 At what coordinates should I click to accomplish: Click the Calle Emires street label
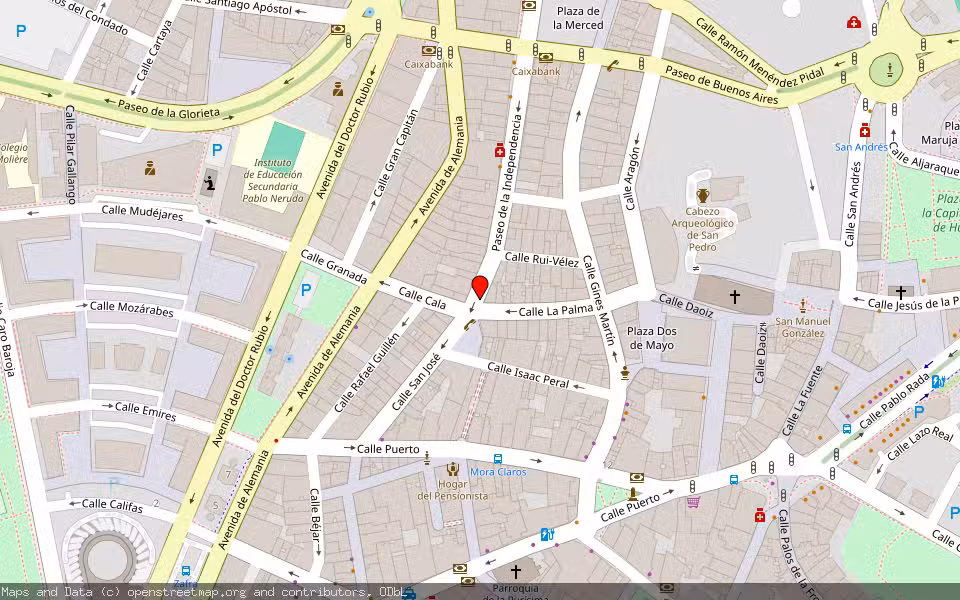tap(145, 411)
